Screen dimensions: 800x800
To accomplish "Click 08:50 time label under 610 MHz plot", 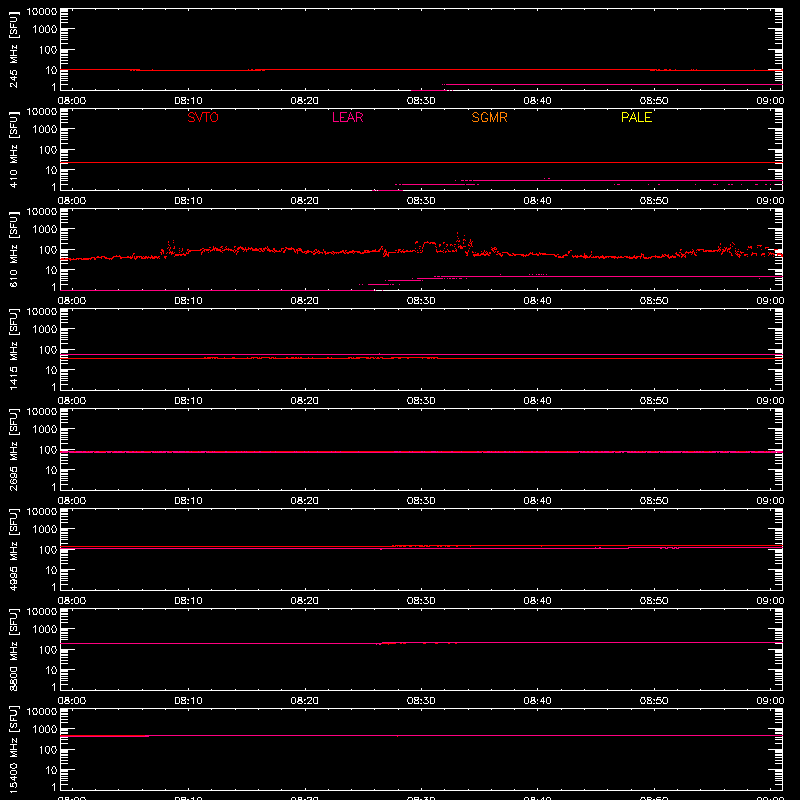I will coord(654,301).
